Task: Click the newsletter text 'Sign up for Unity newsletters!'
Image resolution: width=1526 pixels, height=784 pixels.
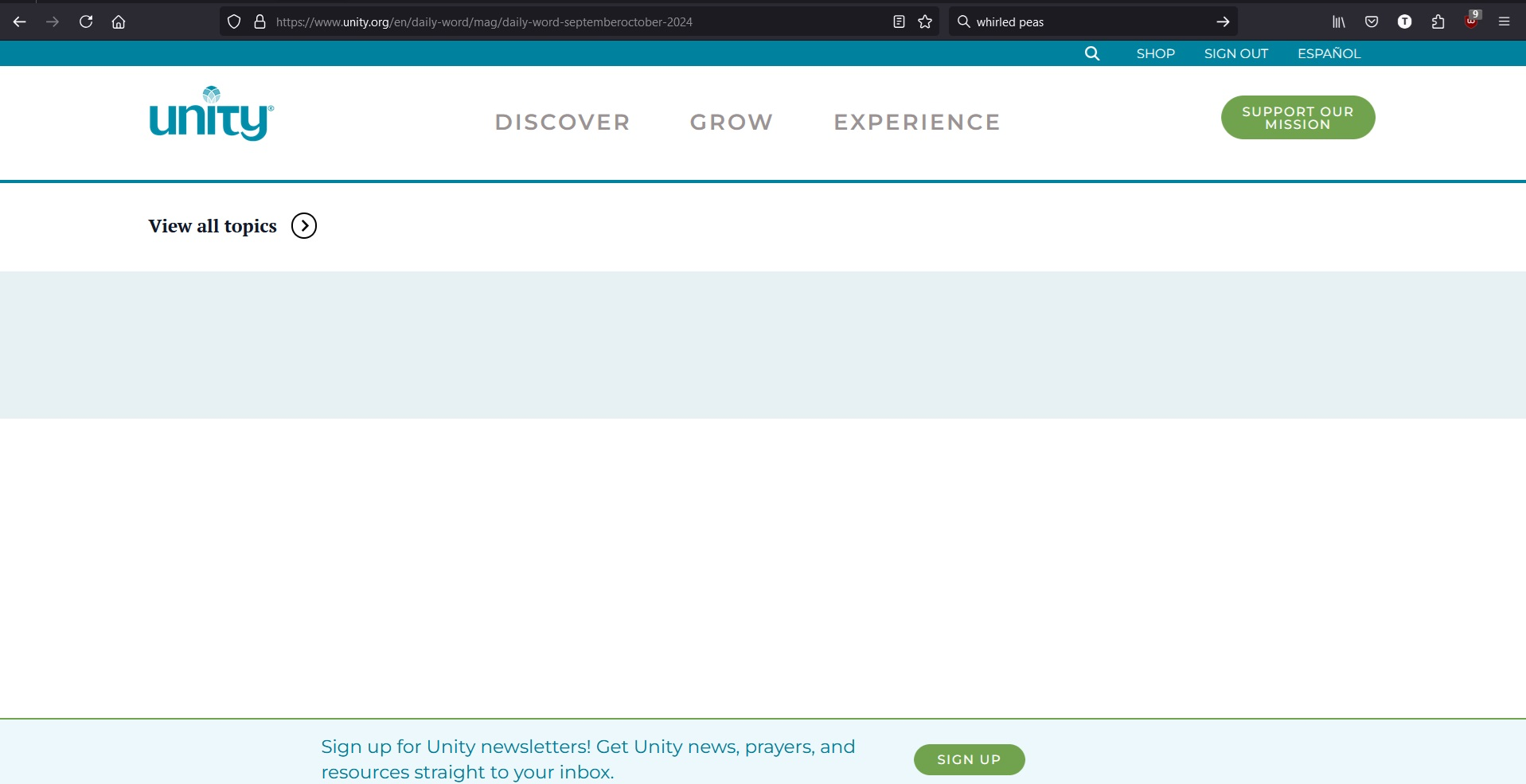Action: 456,747
